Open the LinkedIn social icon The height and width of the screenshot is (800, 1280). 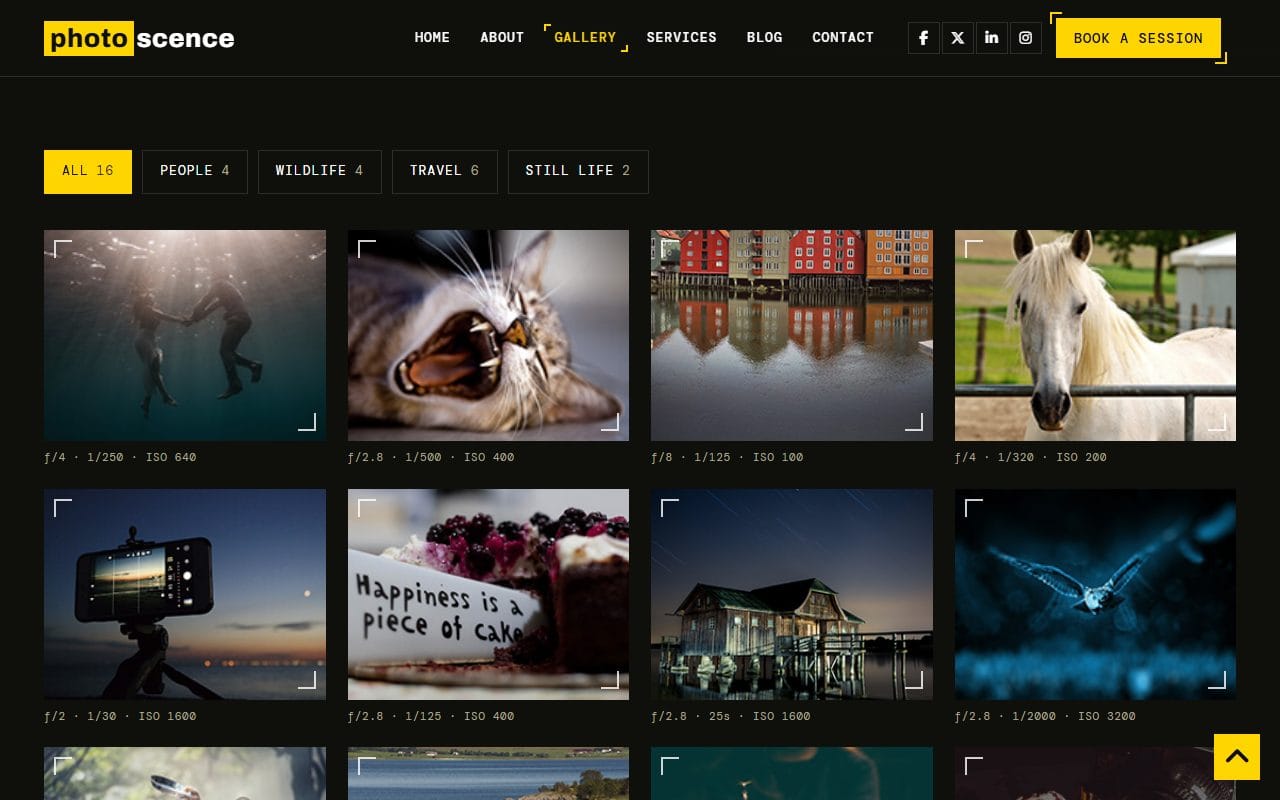point(992,38)
